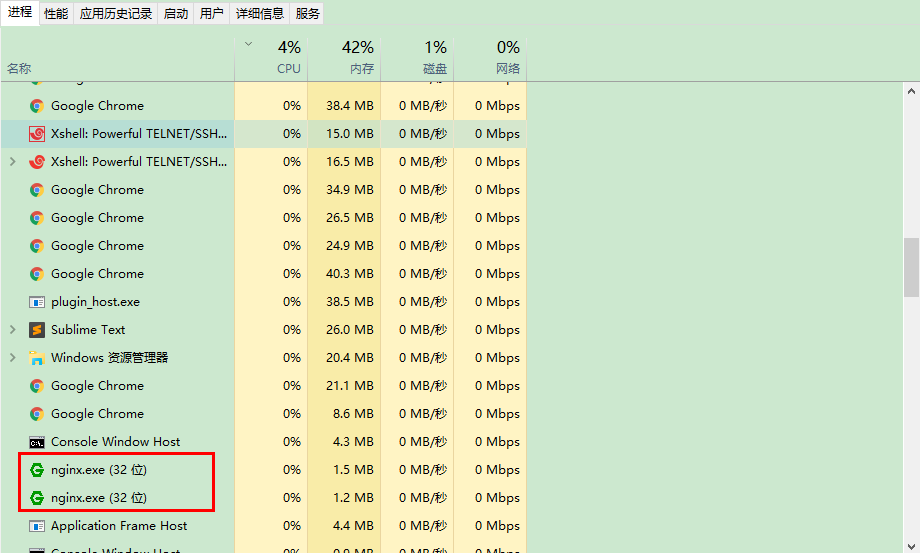Click Xshell icon in the 15.0 MB row

pos(37,134)
